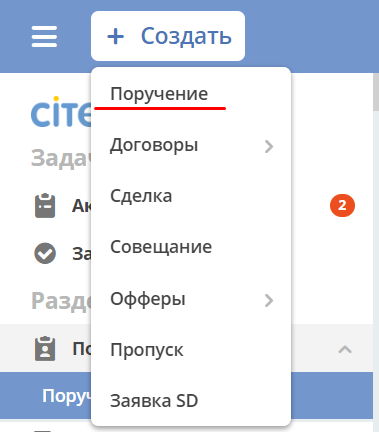The height and width of the screenshot is (432, 379).
Task: Expand the Офферы chevron arrow
Action: (269, 300)
